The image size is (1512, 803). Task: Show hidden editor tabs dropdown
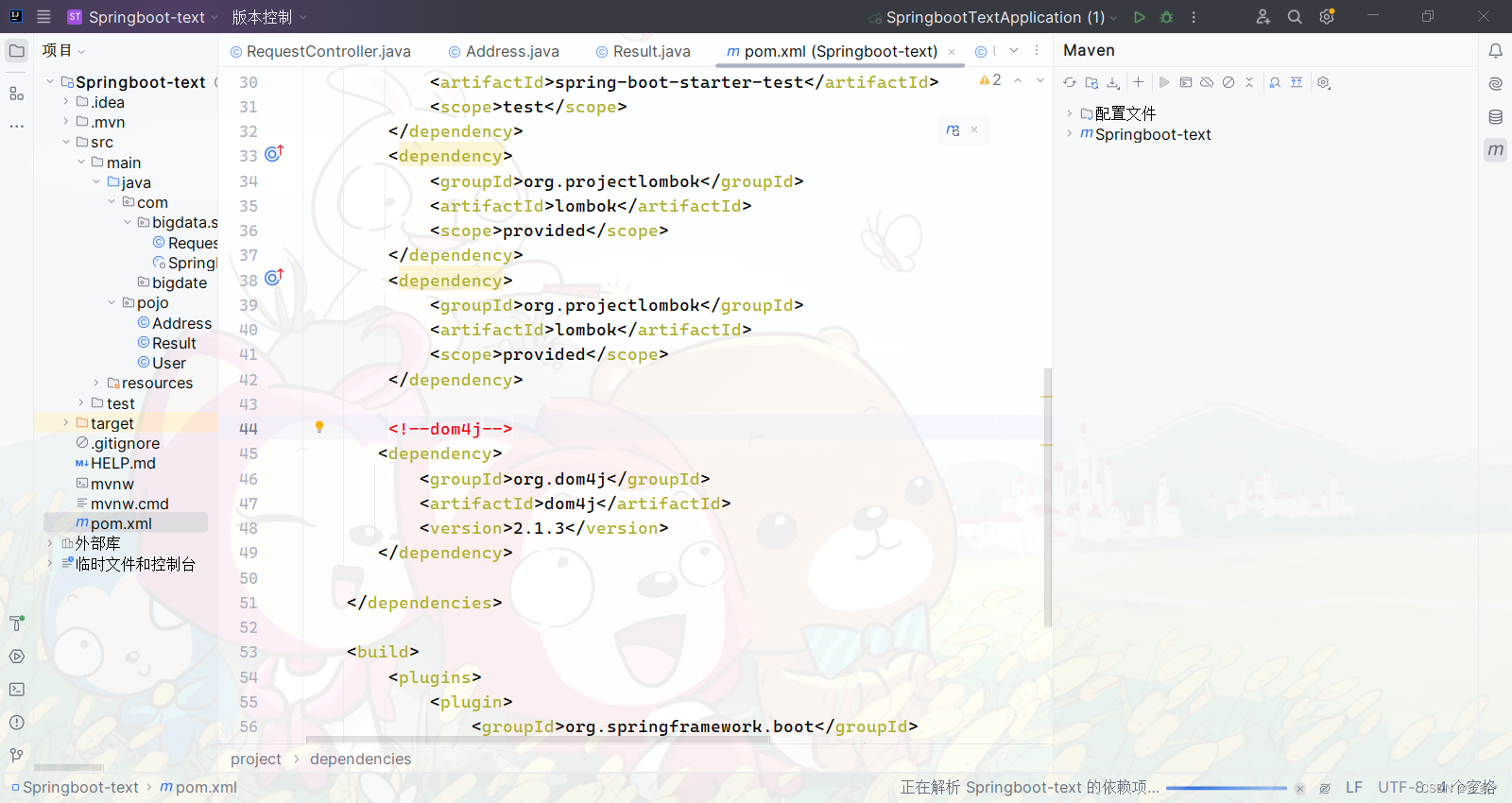[x=1014, y=51]
